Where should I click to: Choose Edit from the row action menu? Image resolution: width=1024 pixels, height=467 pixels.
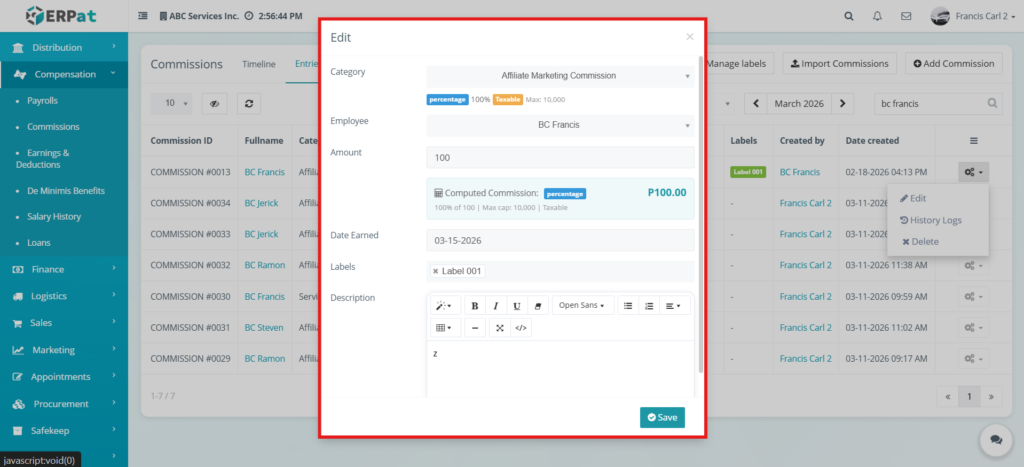[913, 198]
